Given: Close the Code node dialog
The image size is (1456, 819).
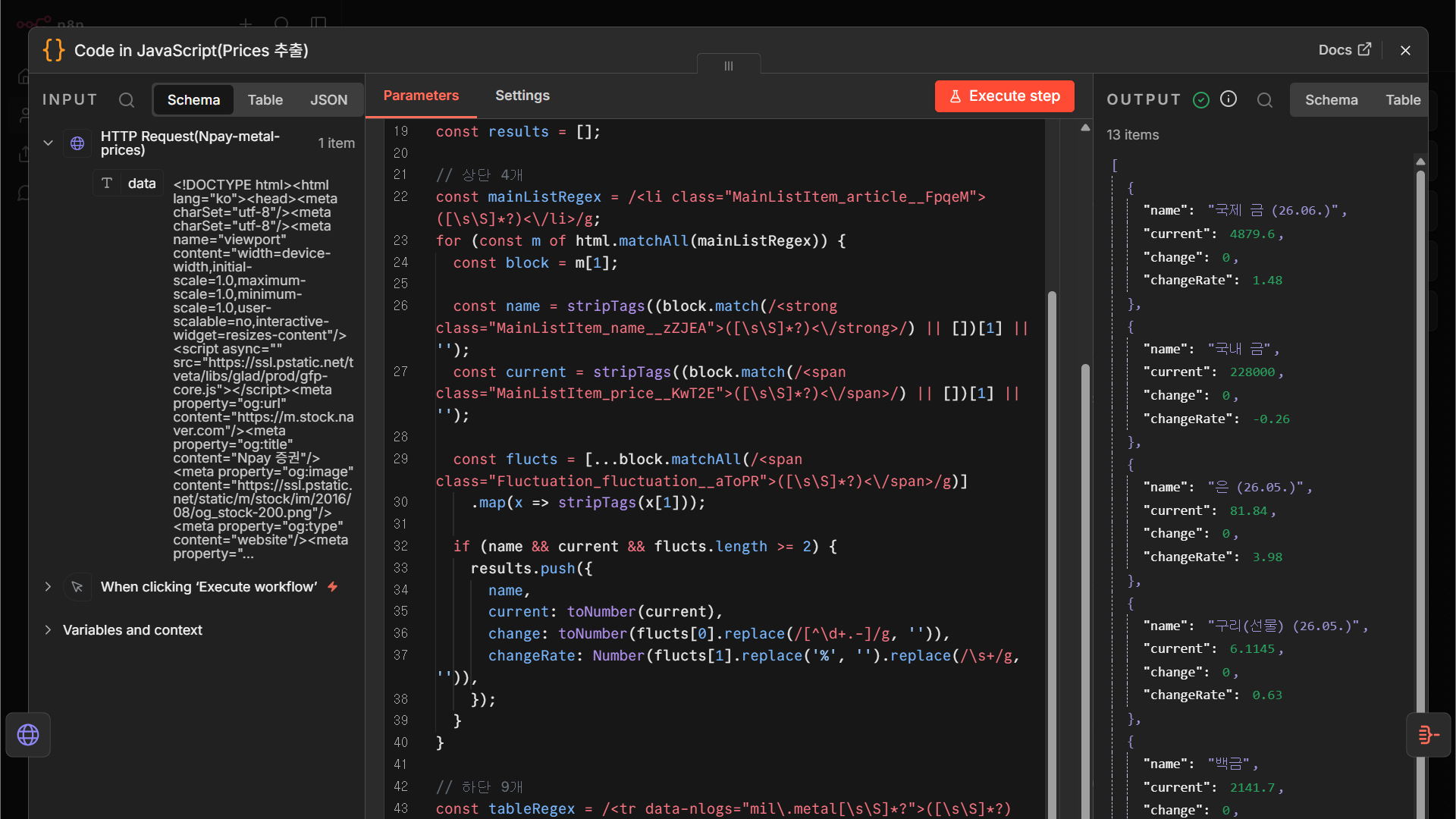Looking at the screenshot, I should tap(1405, 50).
